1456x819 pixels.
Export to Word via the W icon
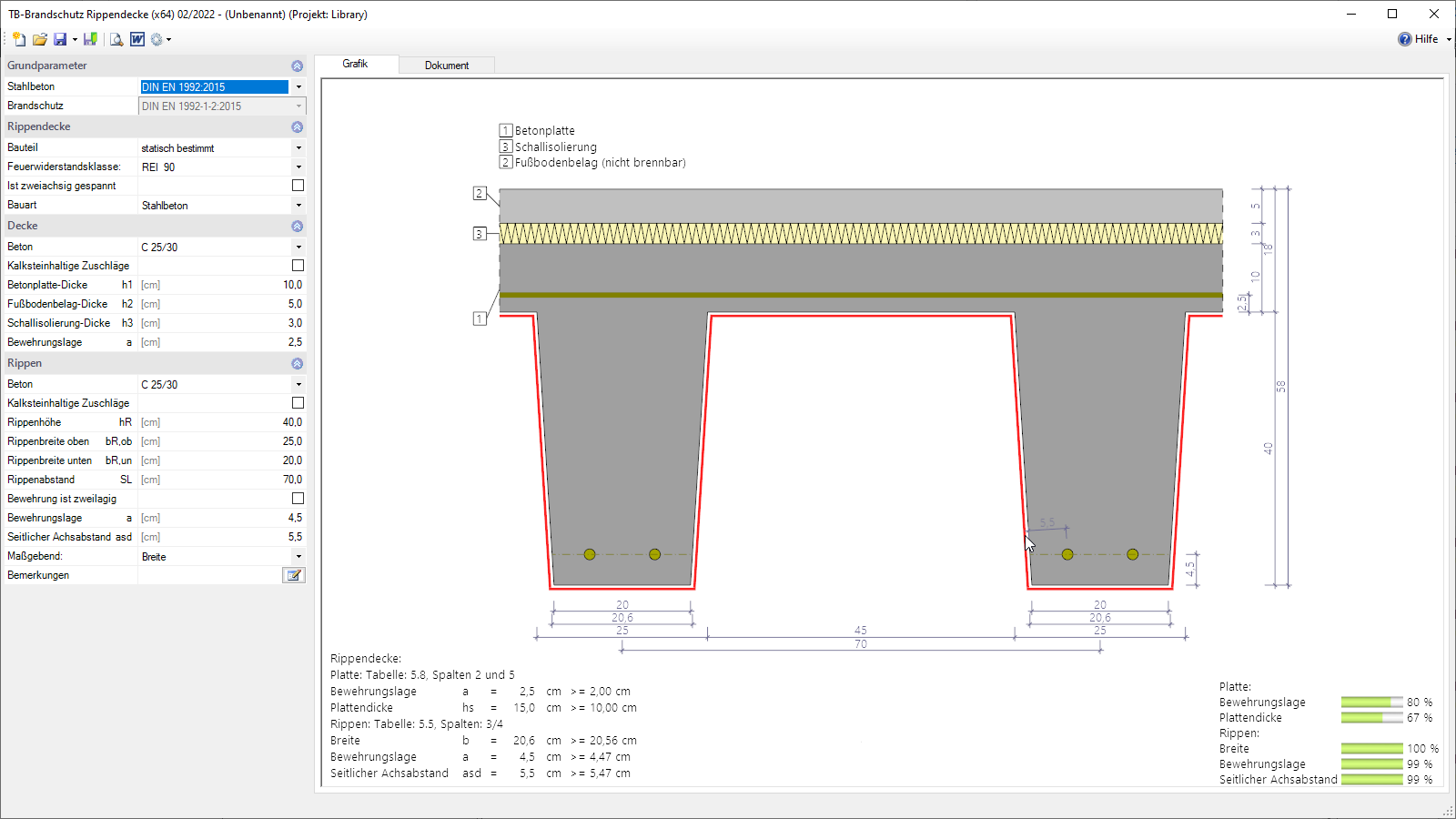click(x=137, y=39)
